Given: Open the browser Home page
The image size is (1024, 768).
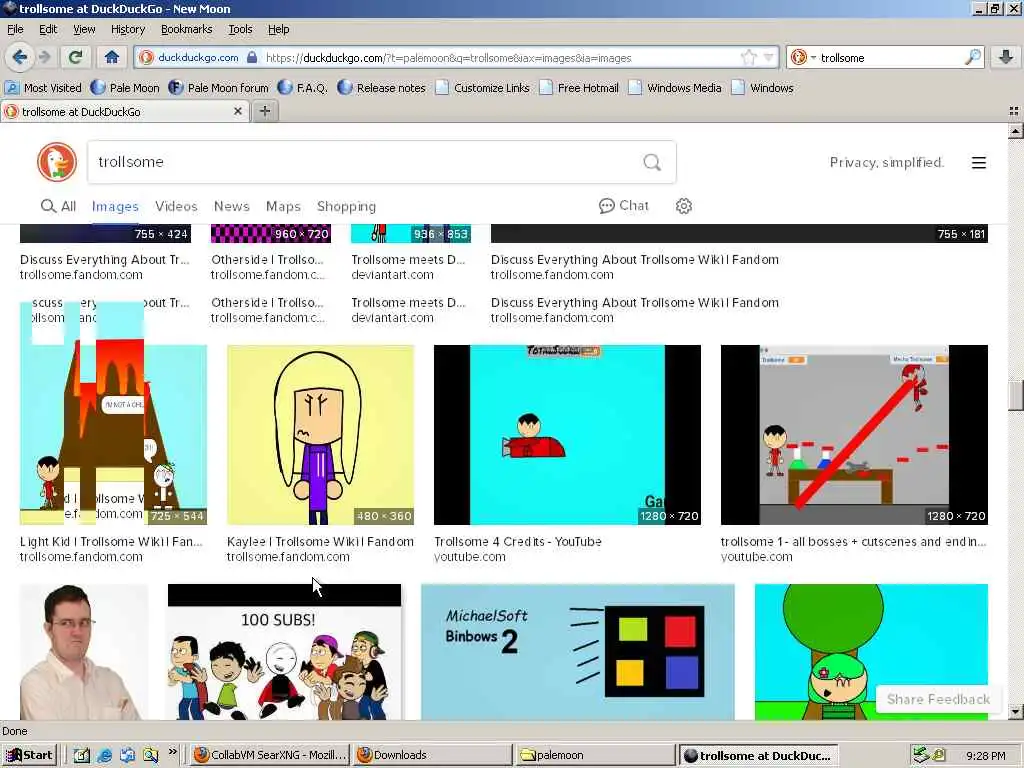Looking at the screenshot, I should (112, 57).
